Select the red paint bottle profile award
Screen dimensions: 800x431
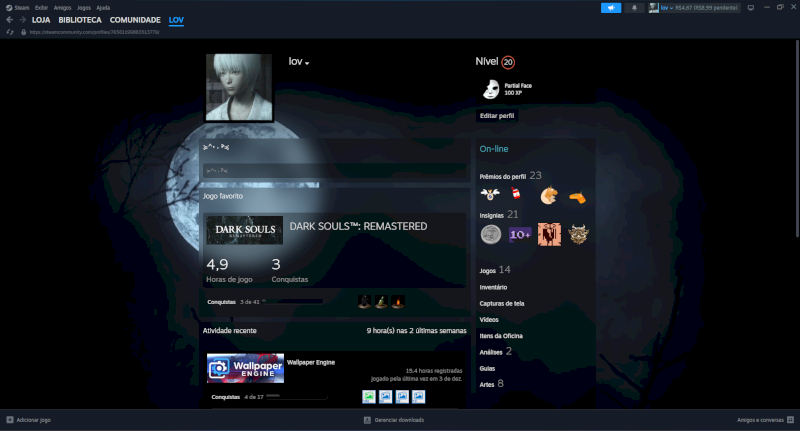coord(516,193)
